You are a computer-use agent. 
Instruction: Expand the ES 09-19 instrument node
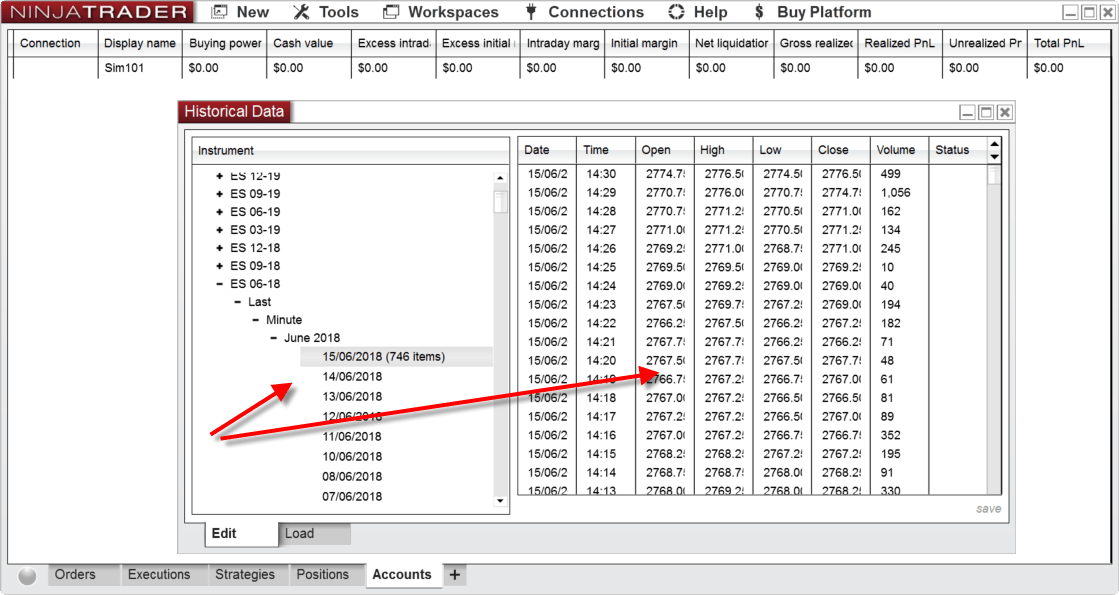pos(220,194)
